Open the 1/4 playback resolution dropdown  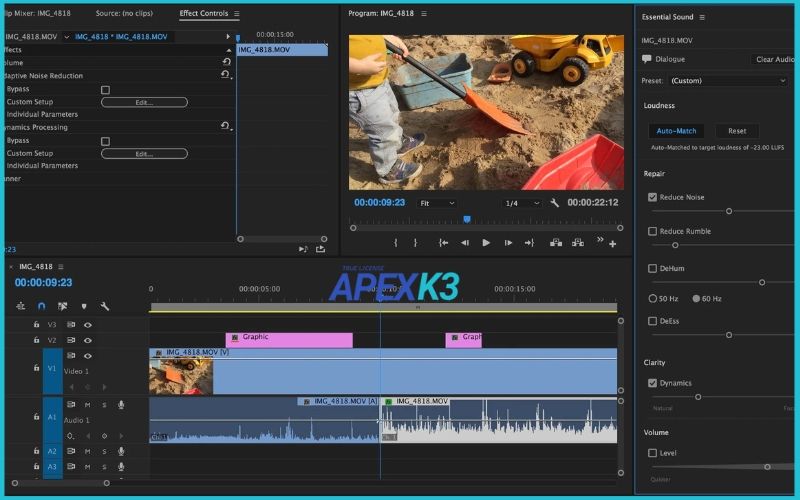coord(522,203)
